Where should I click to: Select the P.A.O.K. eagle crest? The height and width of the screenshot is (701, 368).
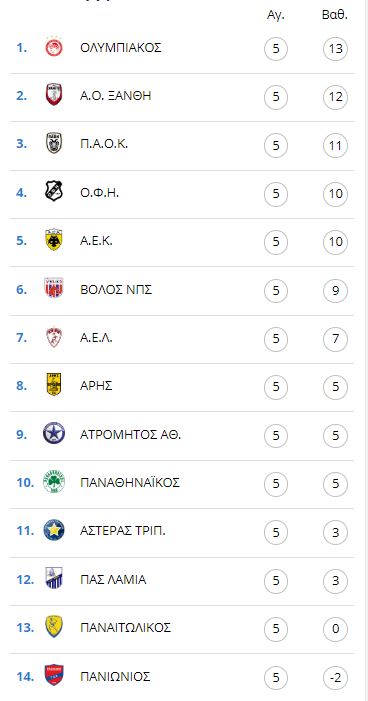(x=54, y=144)
